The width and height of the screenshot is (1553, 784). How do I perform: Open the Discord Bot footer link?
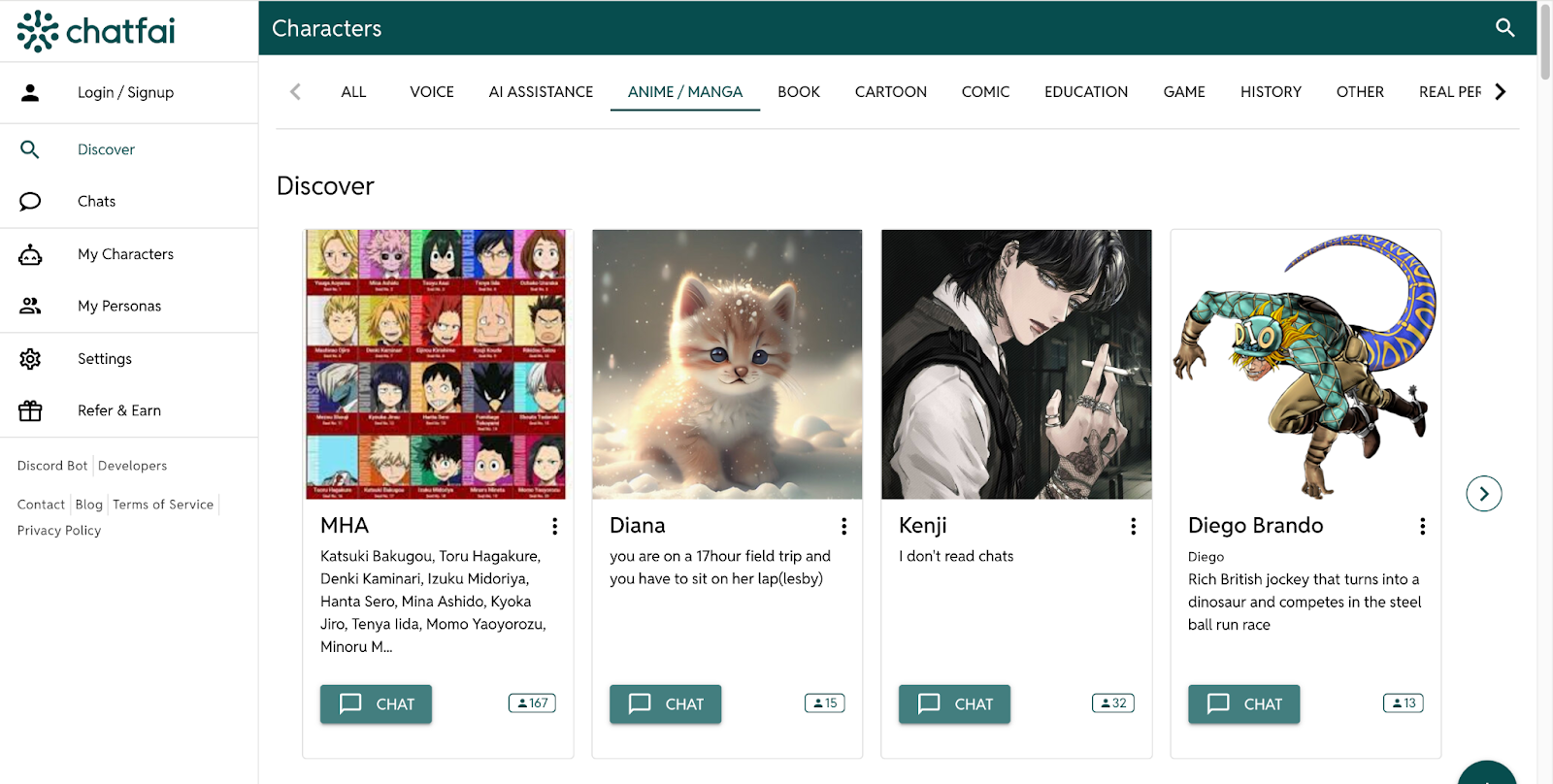[x=52, y=466]
